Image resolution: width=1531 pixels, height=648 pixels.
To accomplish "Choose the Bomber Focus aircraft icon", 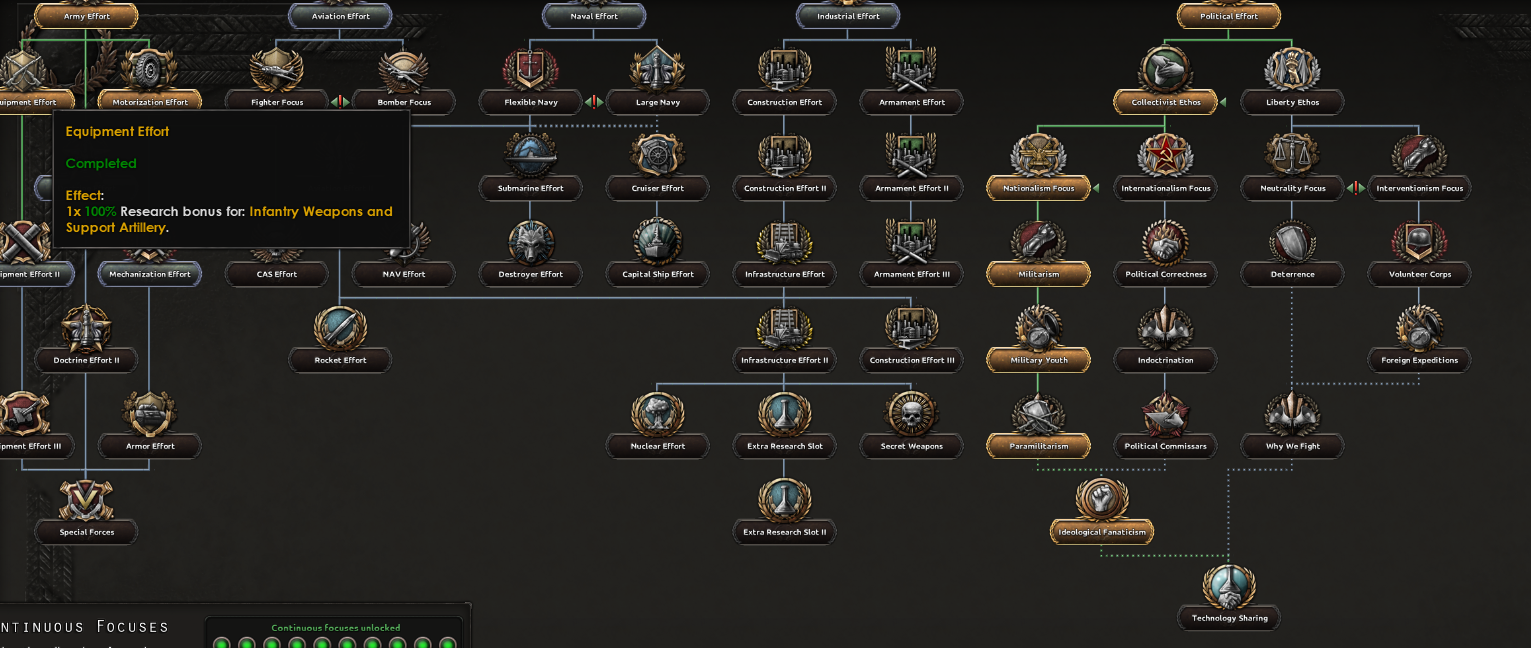I will click(405, 71).
